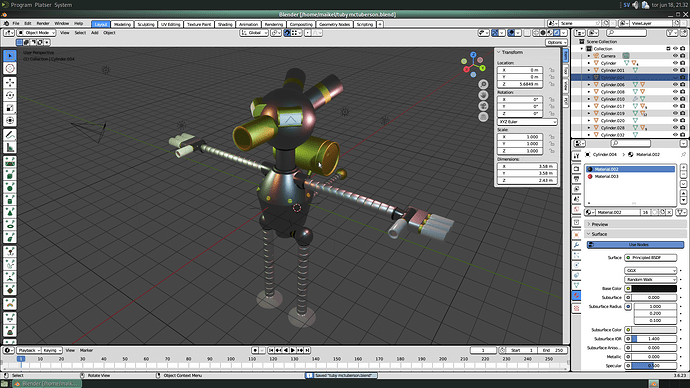Click the Principled BSDF surface button
The image size is (690, 388).
[650, 258]
